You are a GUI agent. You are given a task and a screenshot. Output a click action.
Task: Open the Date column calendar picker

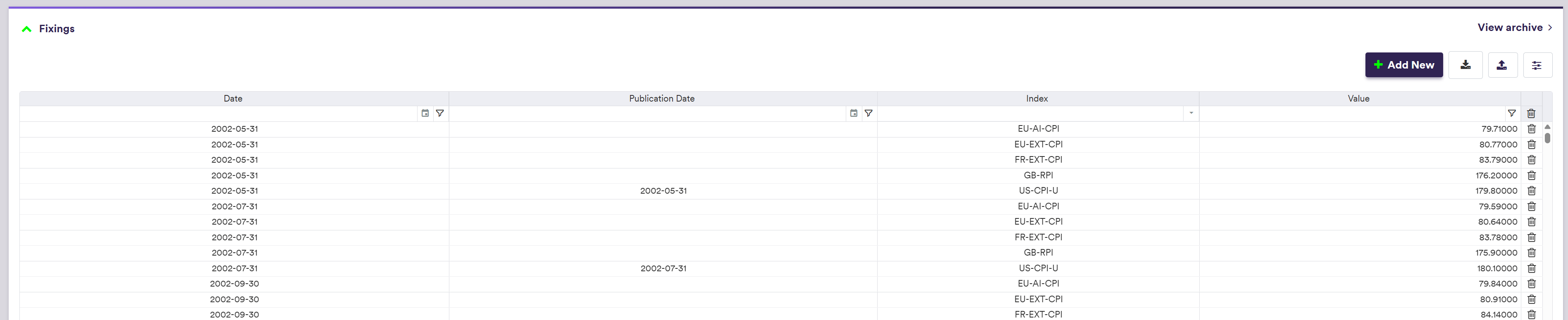coord(425,113)
